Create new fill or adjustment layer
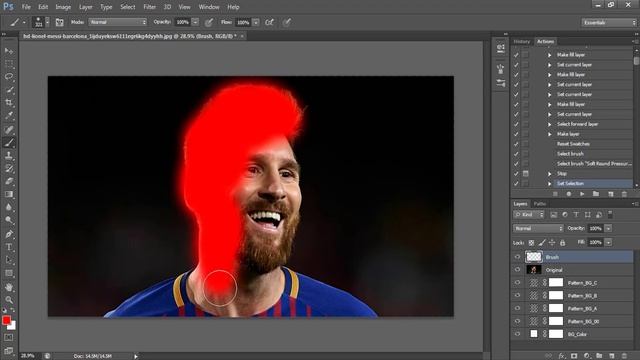This screenshot has height=360, width=640. click(x=587, y=356)
